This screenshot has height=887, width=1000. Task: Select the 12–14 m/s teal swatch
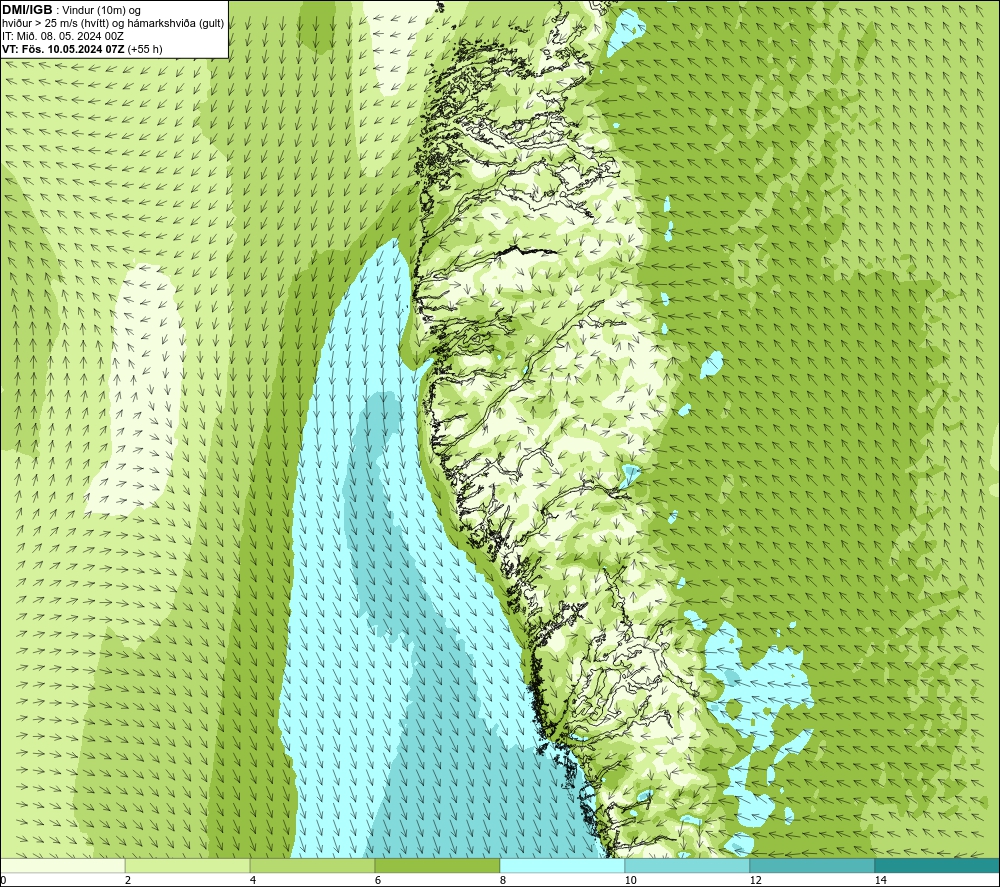812,865
